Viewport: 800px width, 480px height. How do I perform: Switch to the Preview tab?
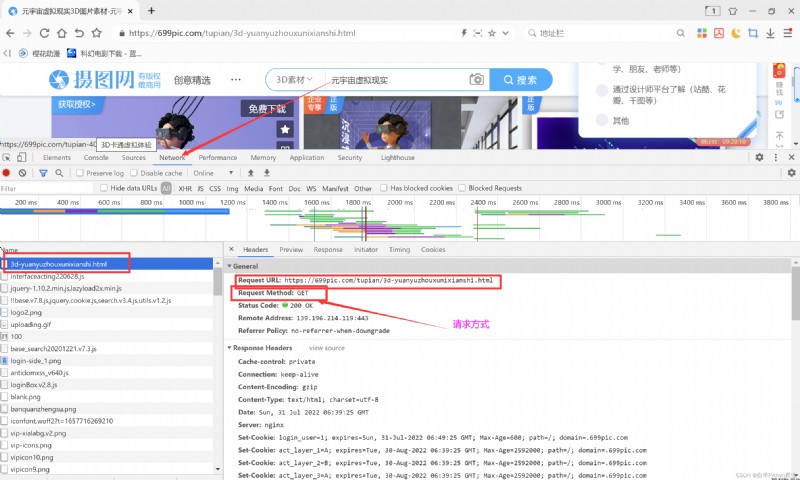coord(291,249)
